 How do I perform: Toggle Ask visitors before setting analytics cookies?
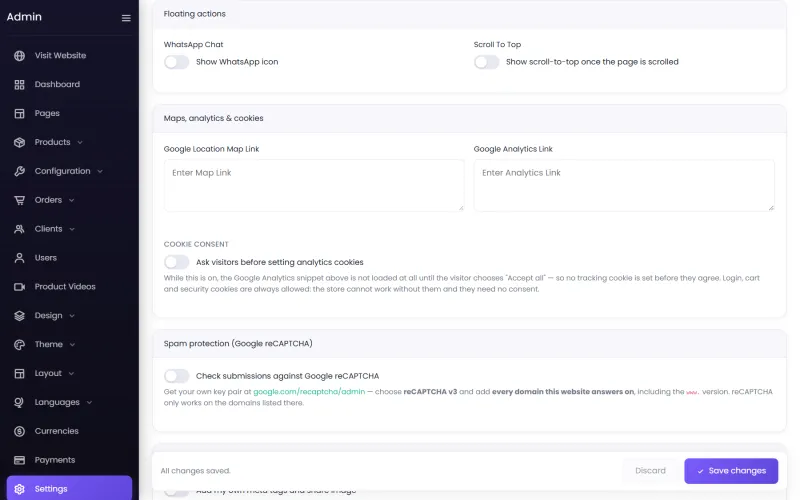coord(177,262)
